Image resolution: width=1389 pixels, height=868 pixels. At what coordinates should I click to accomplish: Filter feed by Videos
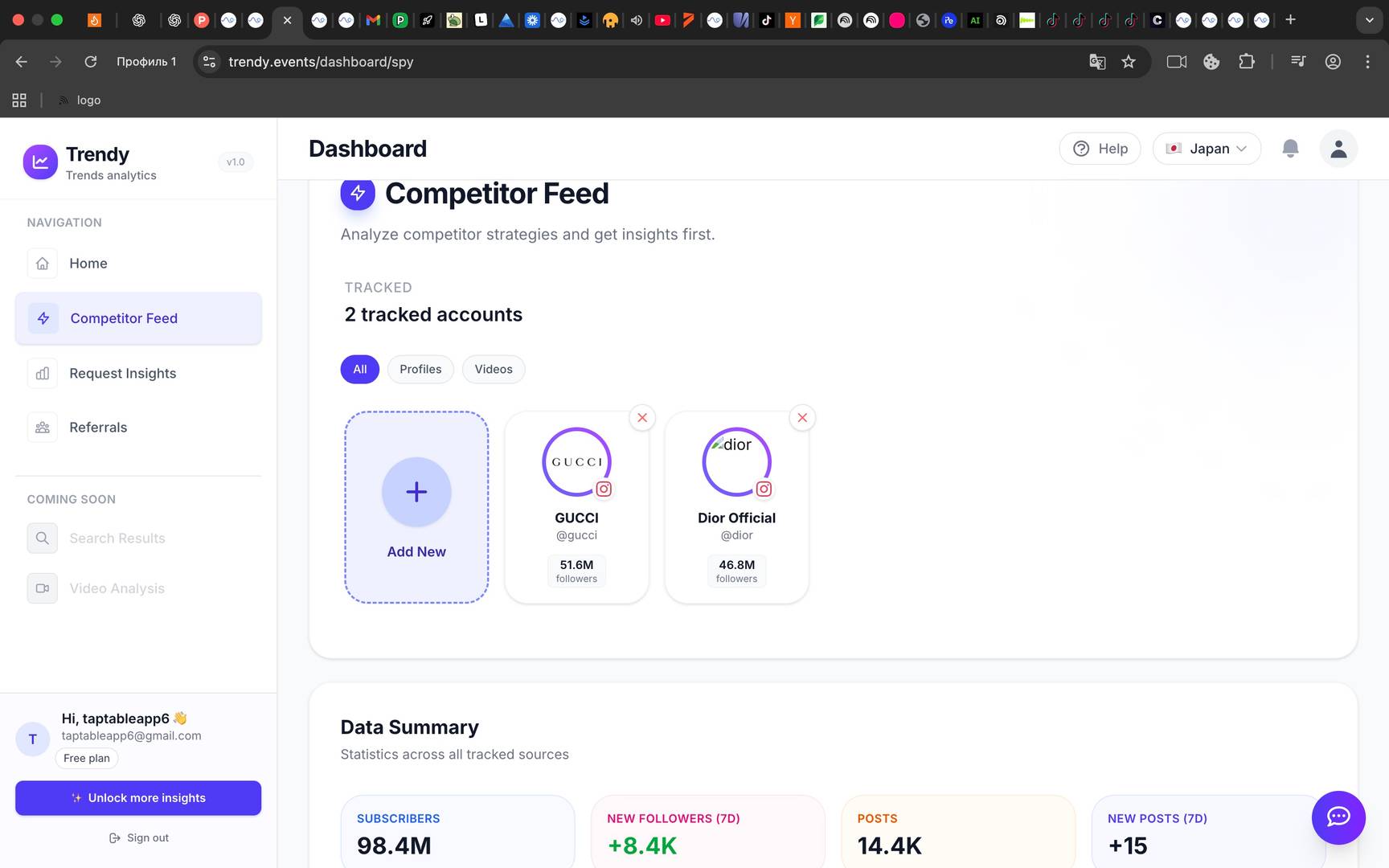tap(494, 369)
